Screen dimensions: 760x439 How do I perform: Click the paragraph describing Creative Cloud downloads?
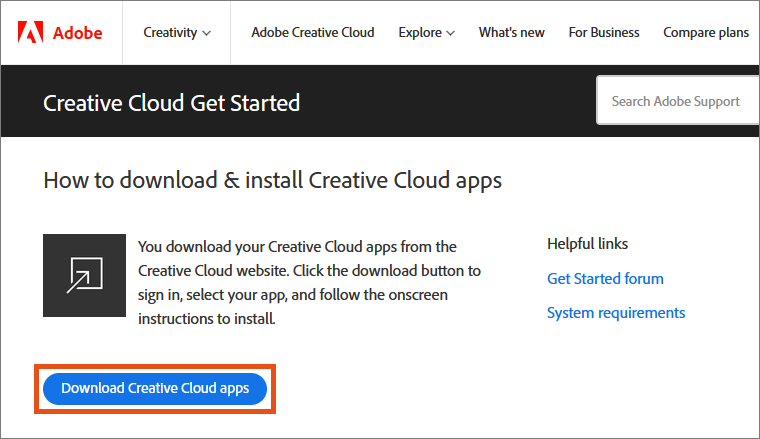(x=308, y=282)
